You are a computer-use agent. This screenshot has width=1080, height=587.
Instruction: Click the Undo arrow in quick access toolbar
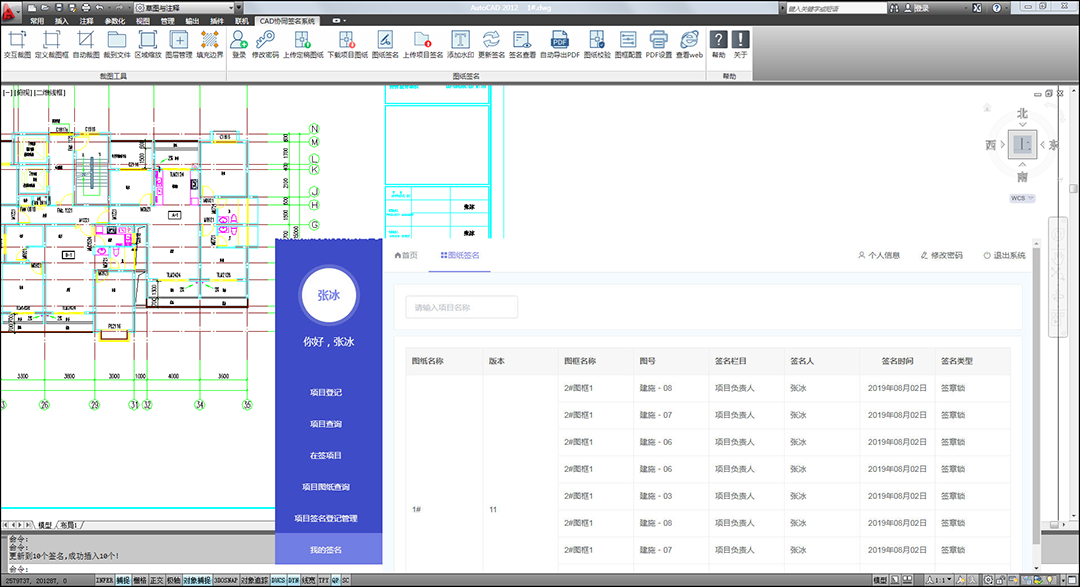tap(98, 8)
